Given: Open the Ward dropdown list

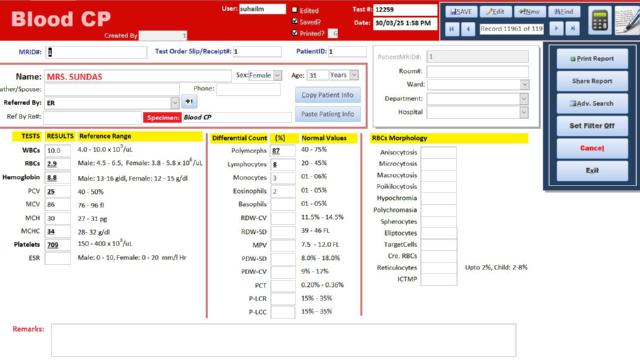Looking at the screenshot, I should pos(524,84).
